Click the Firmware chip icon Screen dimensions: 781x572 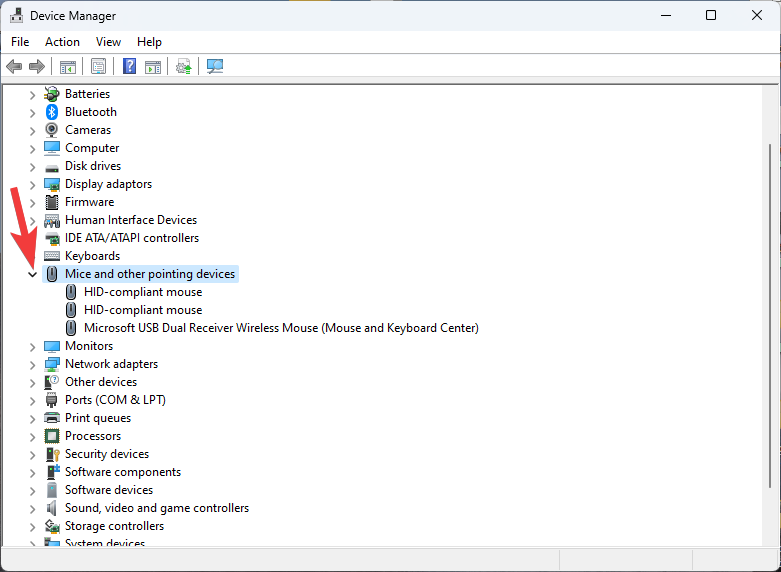click(x=52, y=202)
